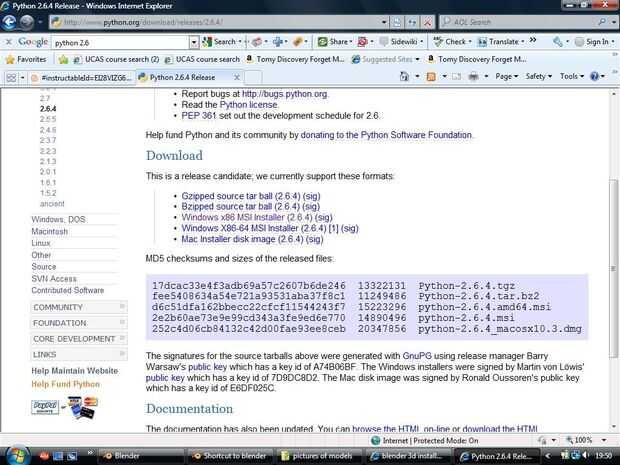The width and height of the screenshot is (620, 465).
Task: Expand the Google search field dropdown
Action: pos(194,42)
